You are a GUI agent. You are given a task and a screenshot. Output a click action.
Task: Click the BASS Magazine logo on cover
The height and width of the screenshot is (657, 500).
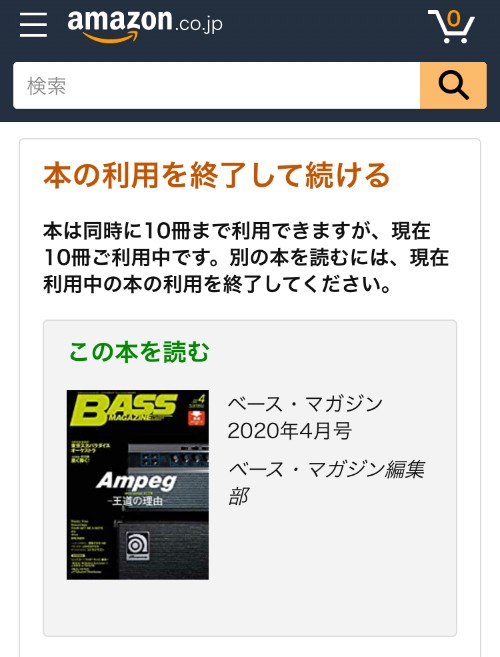[x=124, y=409]
